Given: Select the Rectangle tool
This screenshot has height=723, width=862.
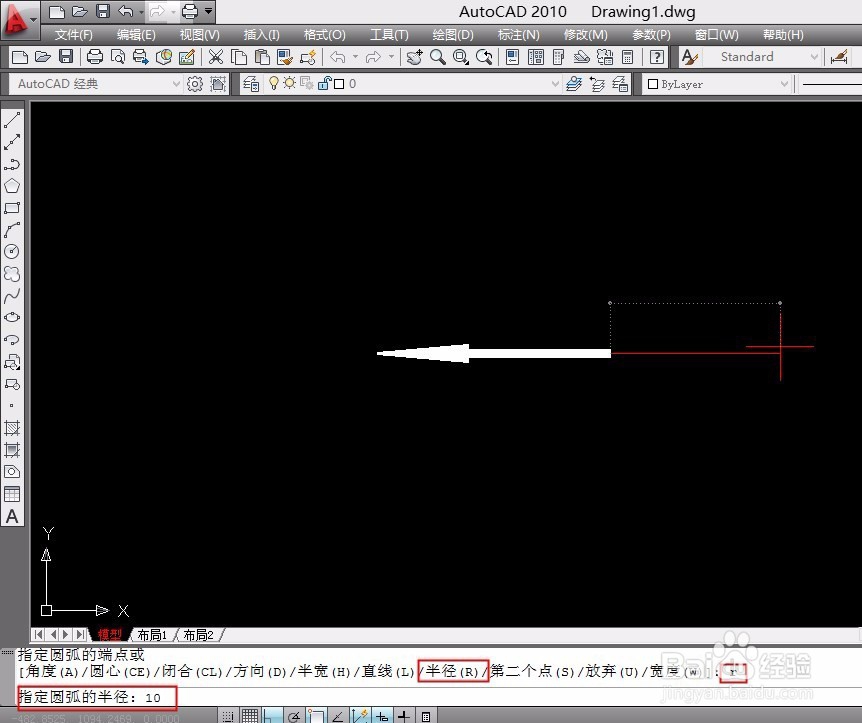Looking at the screenshot, I should 12,208.
